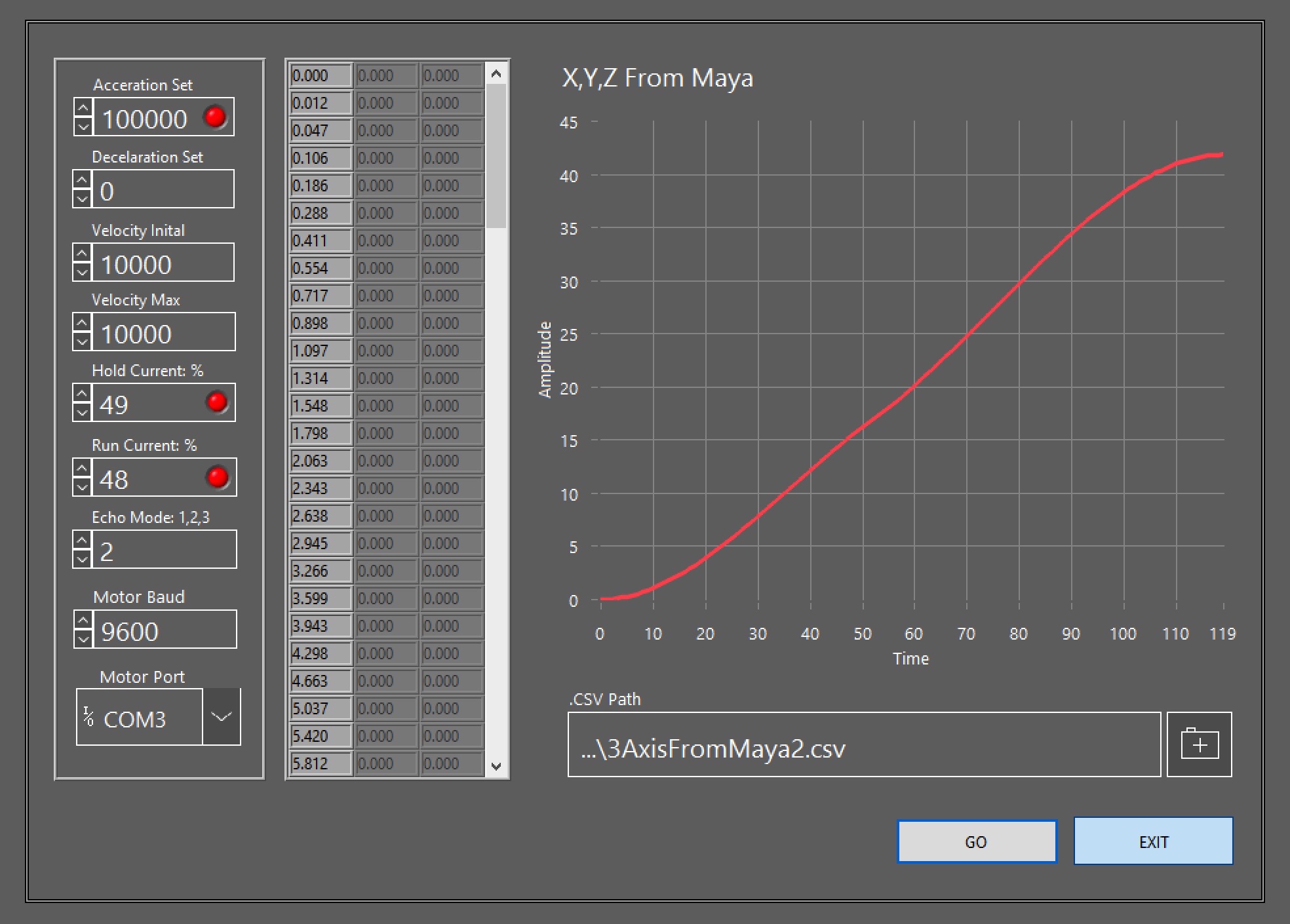Increment the Velocity Inital value
Screen dimensions: 1290x924
click(x=82, y=253)
